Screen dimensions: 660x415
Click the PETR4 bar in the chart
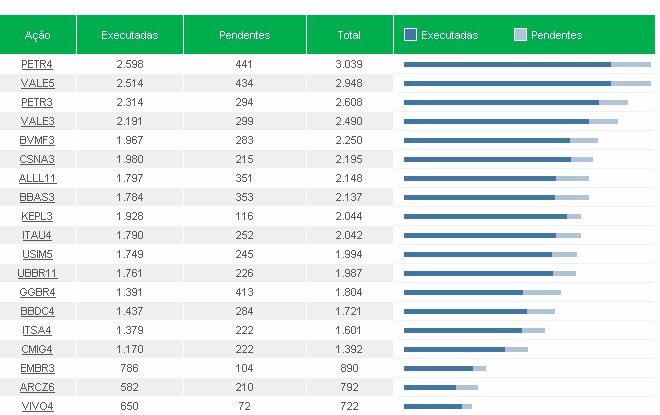tap(527, 64)
